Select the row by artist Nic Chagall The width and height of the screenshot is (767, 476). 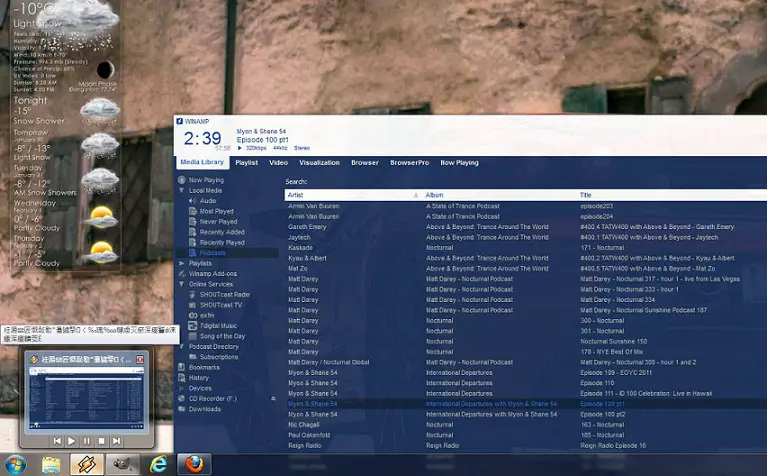[x=525, y=425]
